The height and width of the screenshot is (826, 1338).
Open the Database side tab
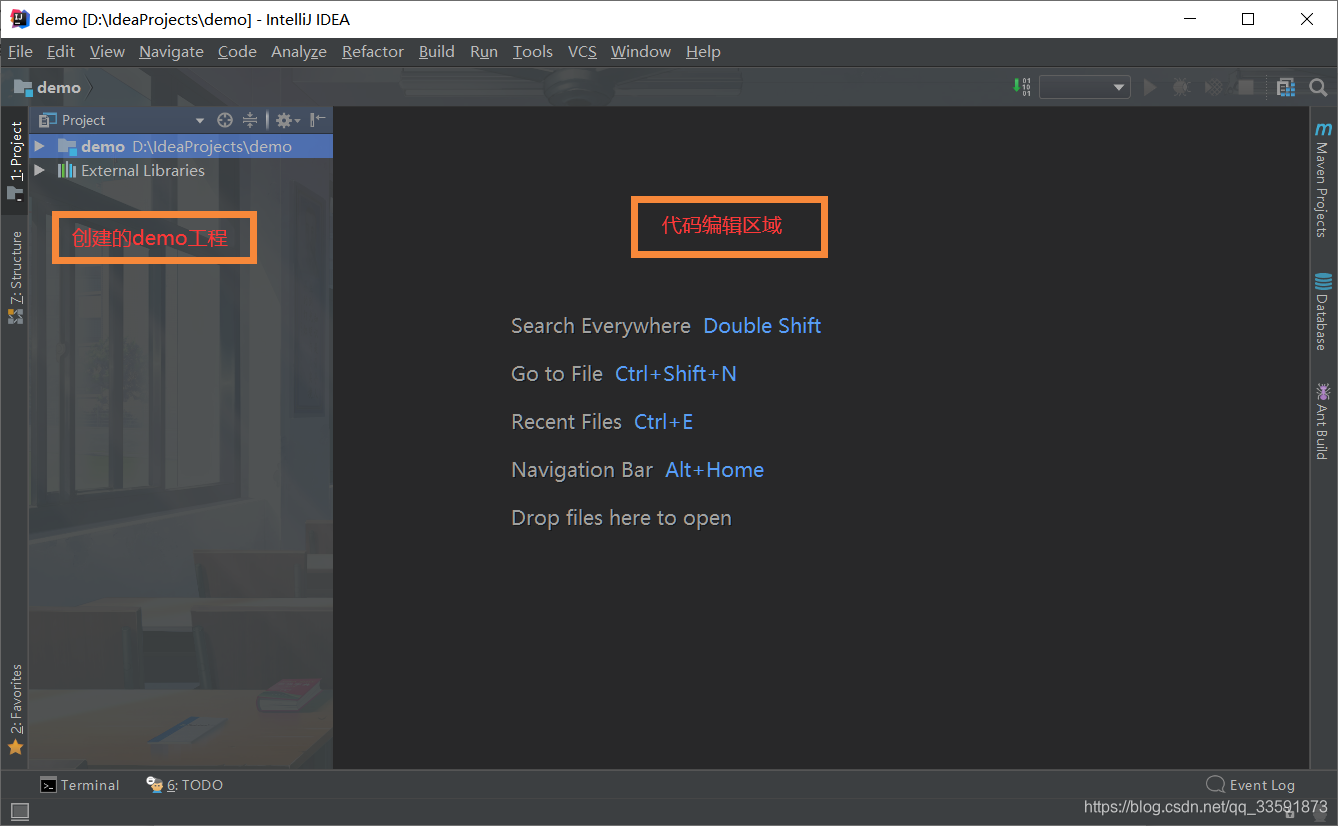(x=1323, y=311)
